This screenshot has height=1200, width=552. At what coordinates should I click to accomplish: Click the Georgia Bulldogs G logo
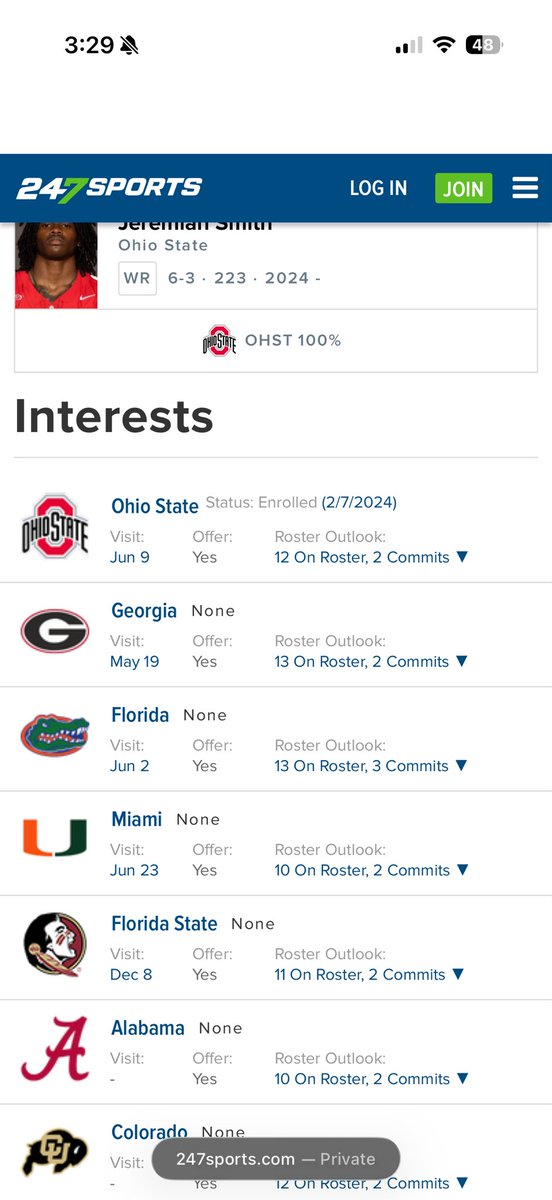coord(55,631)
